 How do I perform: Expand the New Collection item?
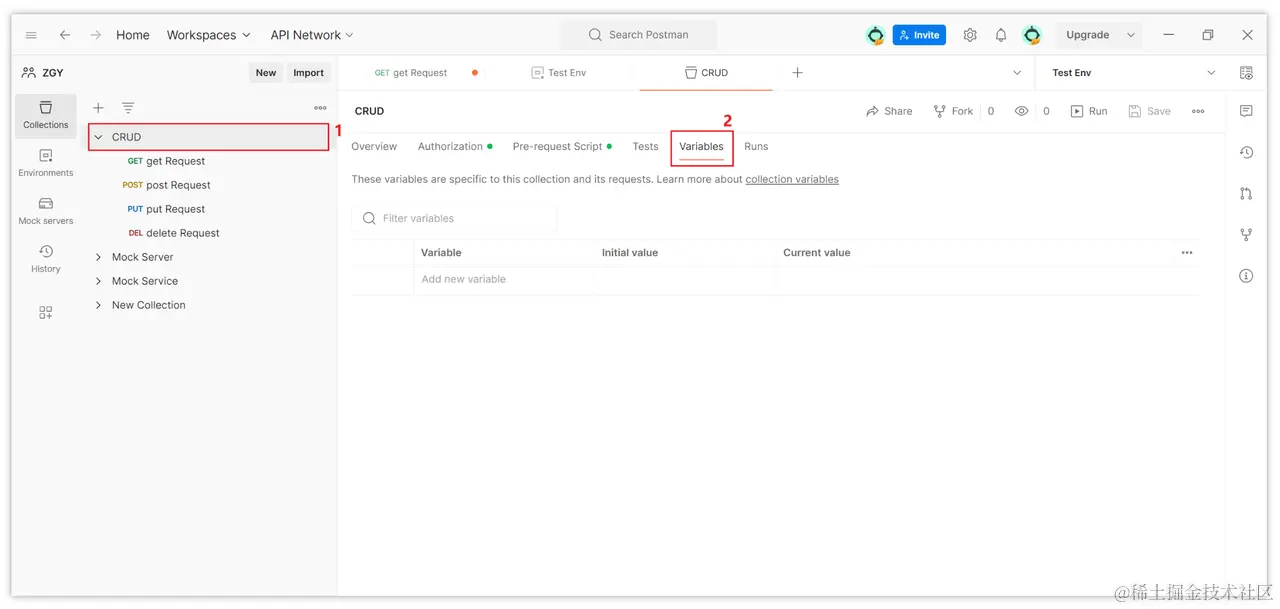coord(98,305)
